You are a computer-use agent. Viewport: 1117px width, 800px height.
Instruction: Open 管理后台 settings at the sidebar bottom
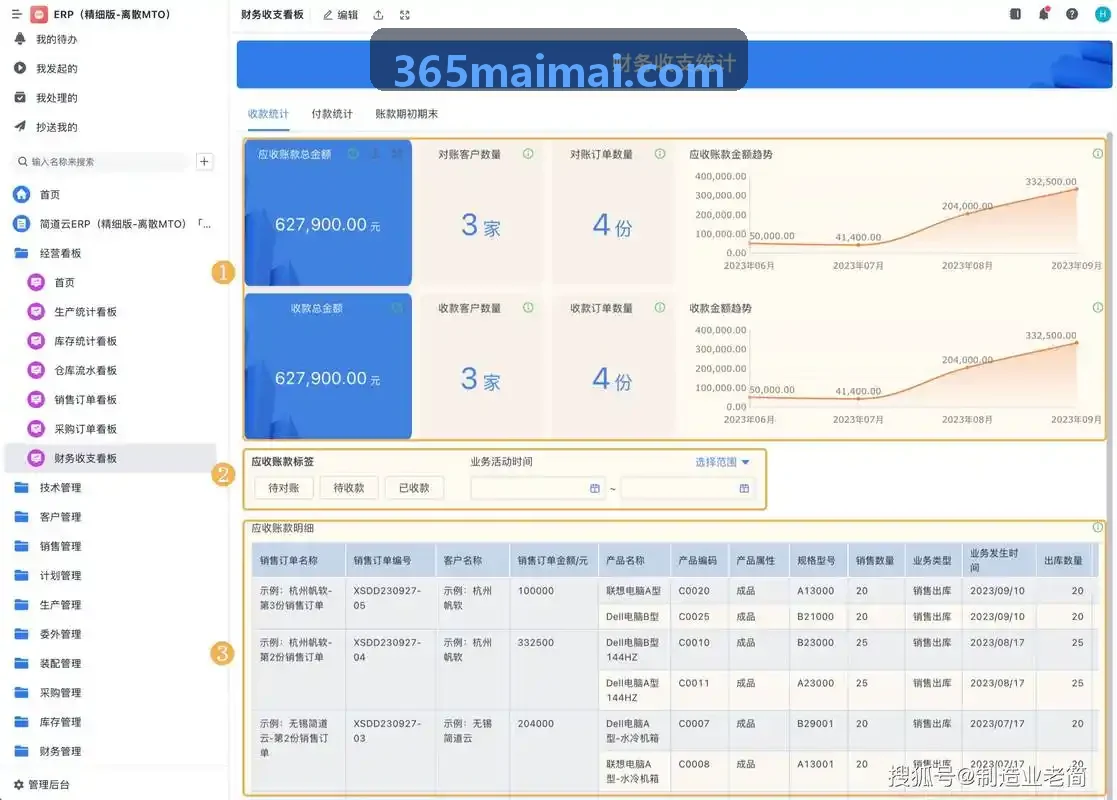[x=41, y=784]
